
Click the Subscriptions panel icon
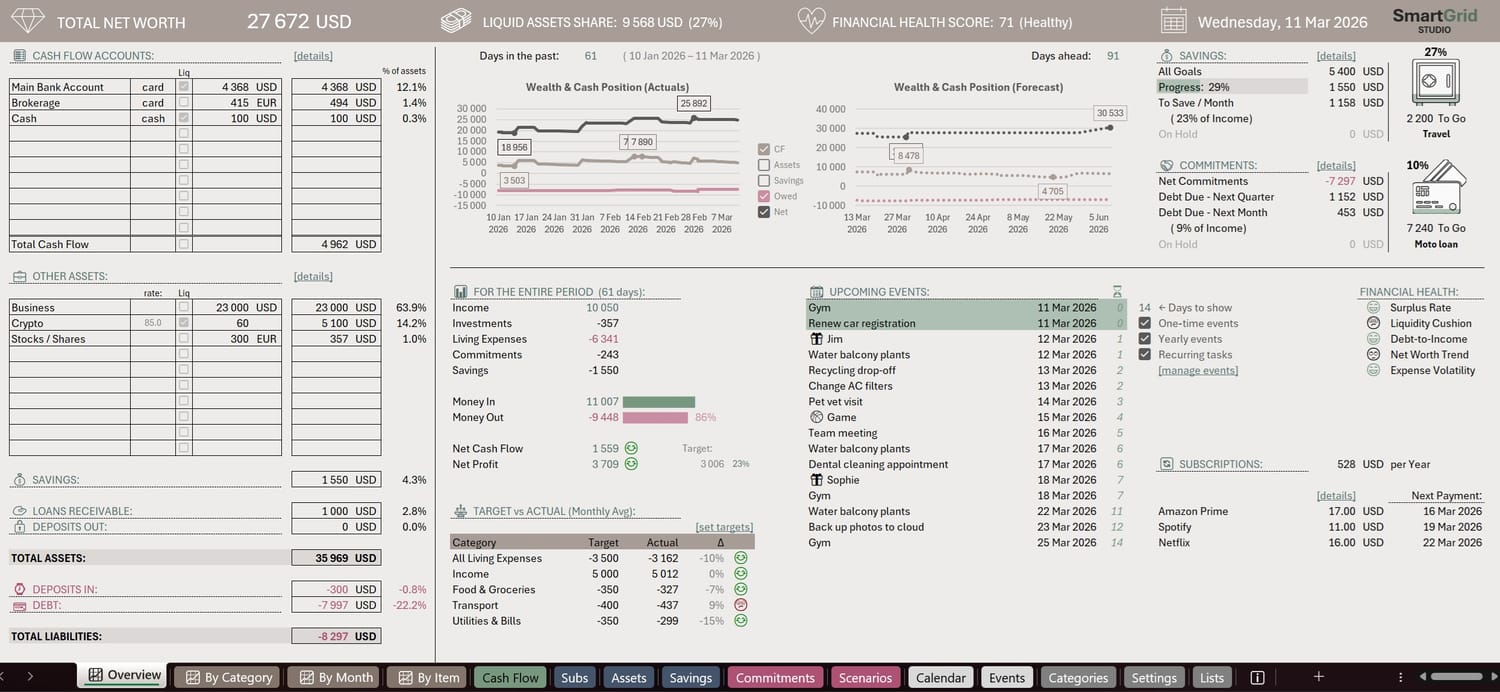(1165, 463)
